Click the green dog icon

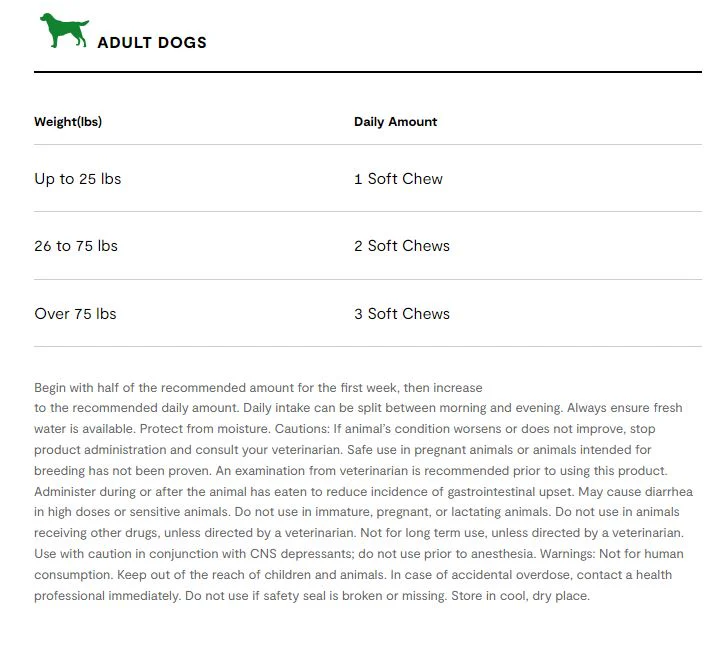(64, 30)
